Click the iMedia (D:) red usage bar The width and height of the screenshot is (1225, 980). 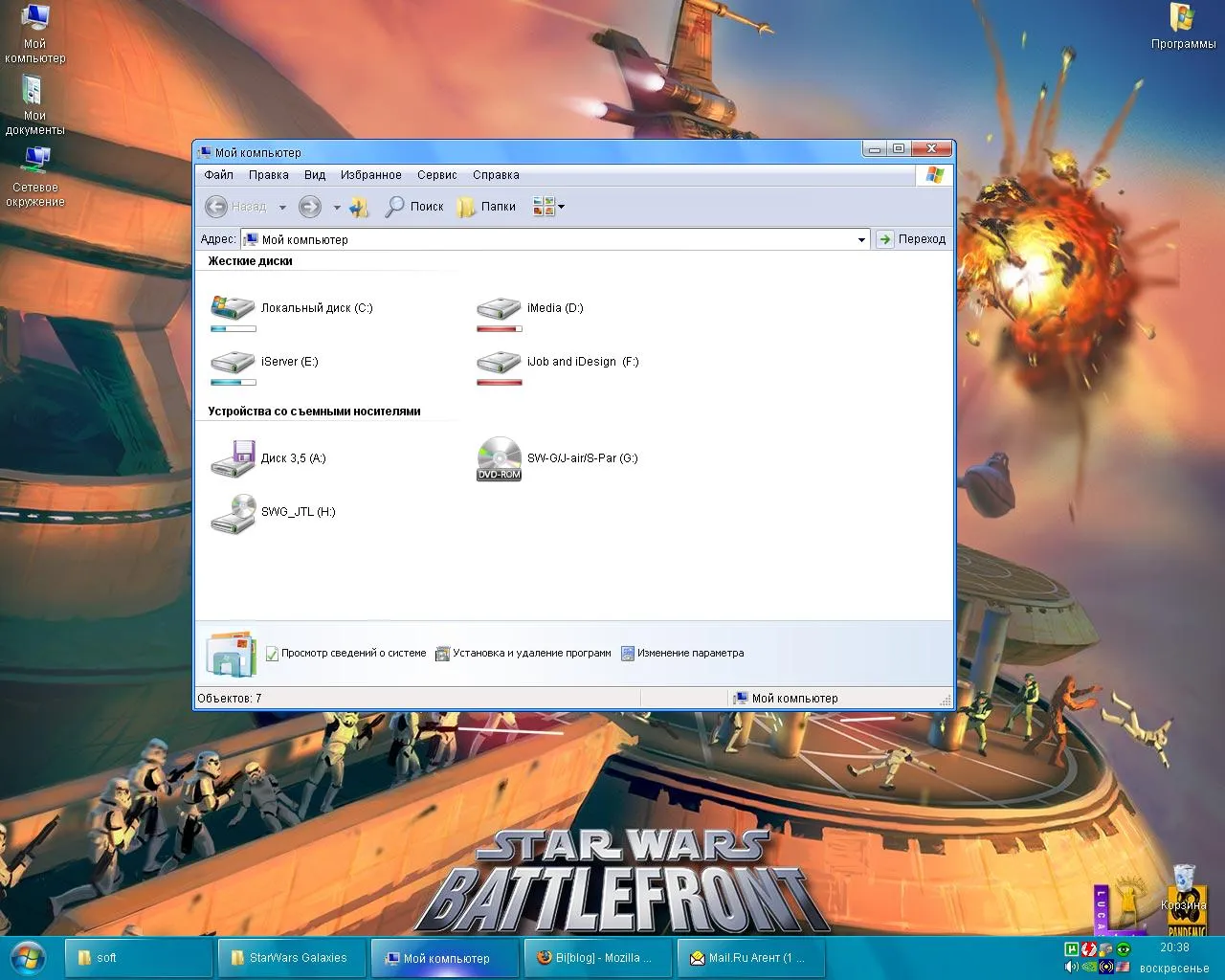click(x=499, y=328)
